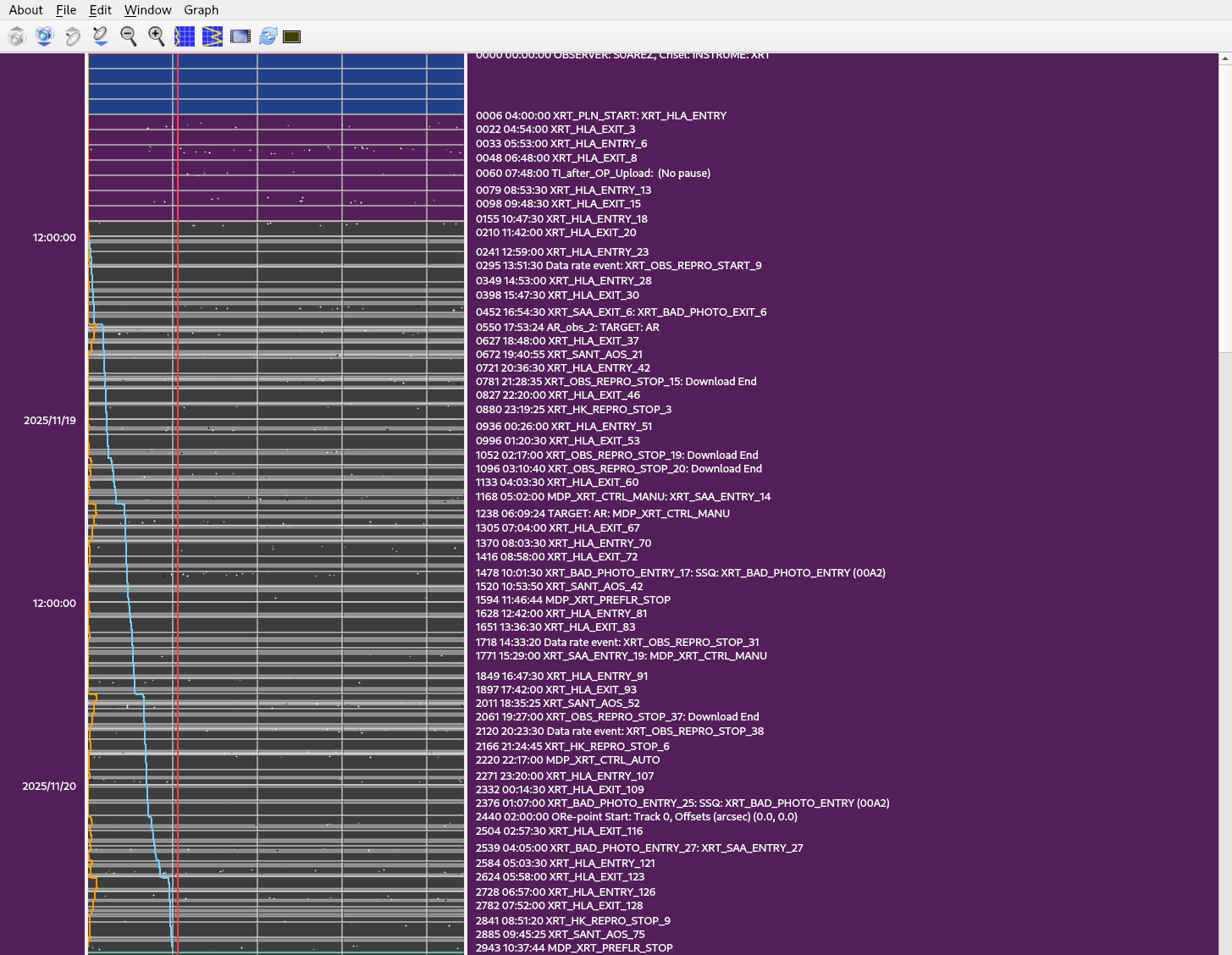Screen dimensions: 1232x955
Task: Select the AR_obs_2: TARGET: AR event line
Action: [567, 328]
